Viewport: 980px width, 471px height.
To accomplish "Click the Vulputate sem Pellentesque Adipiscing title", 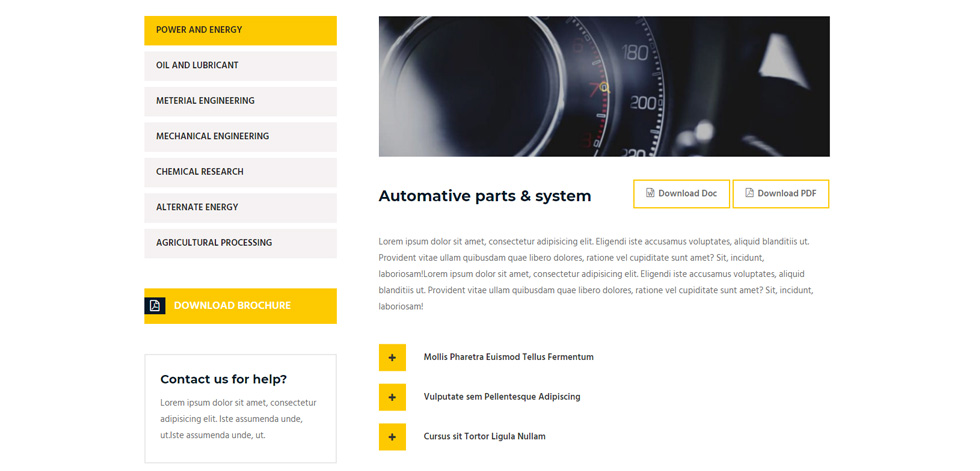I will coord(502,397).
